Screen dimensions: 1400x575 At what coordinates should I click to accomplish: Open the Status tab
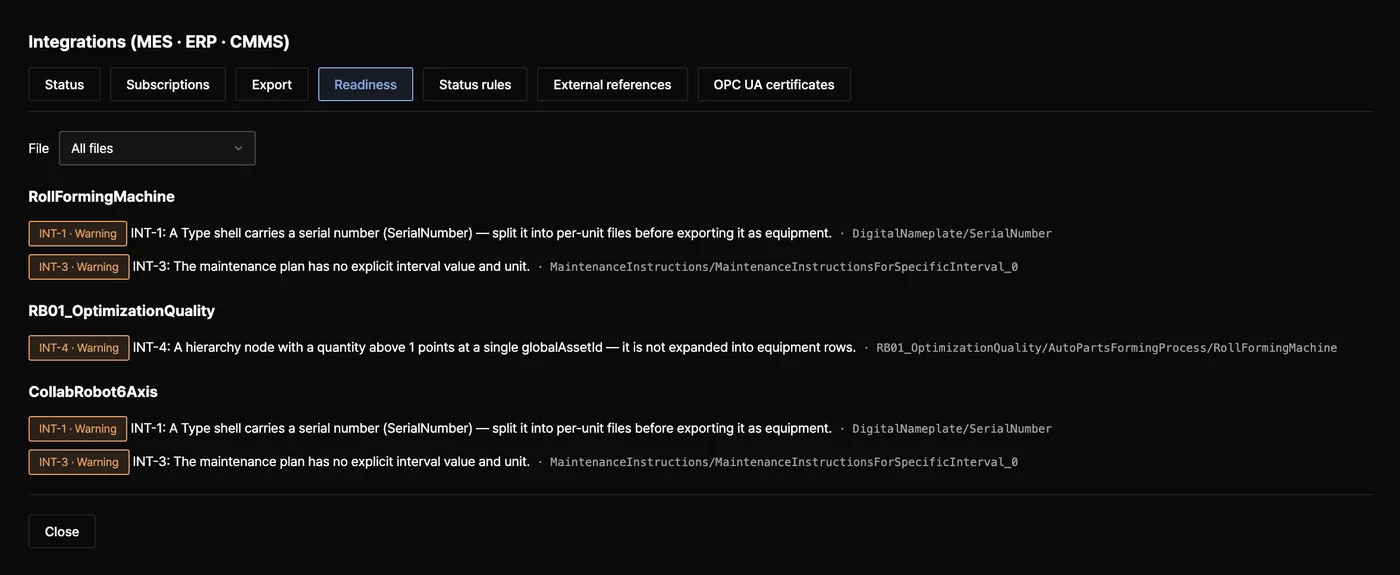click(x=64, y=85)
